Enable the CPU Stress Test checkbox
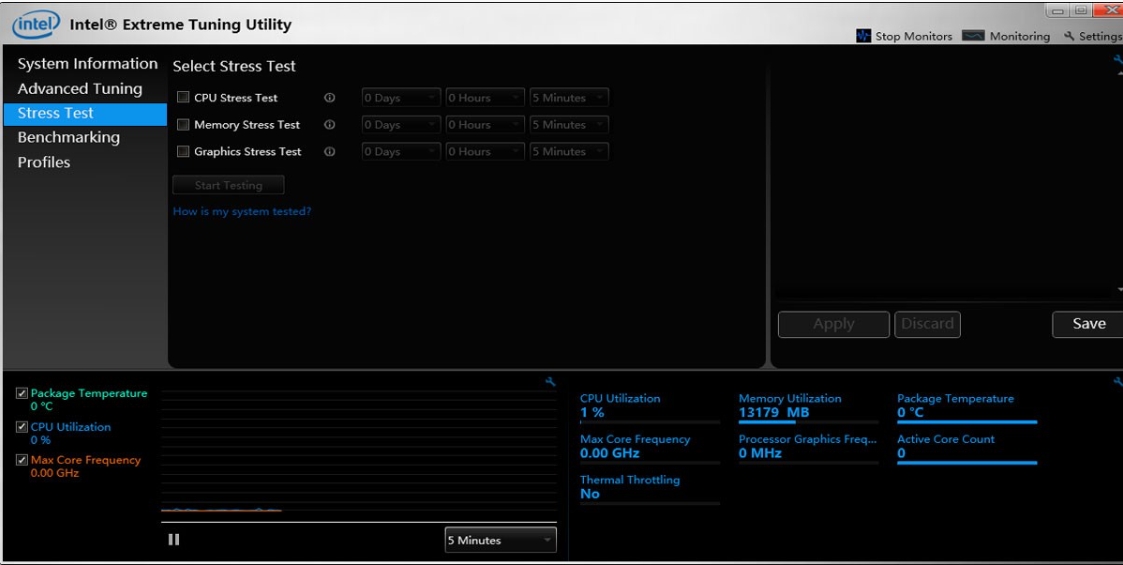Screen dimensions: 1123x565 (183, 98)
